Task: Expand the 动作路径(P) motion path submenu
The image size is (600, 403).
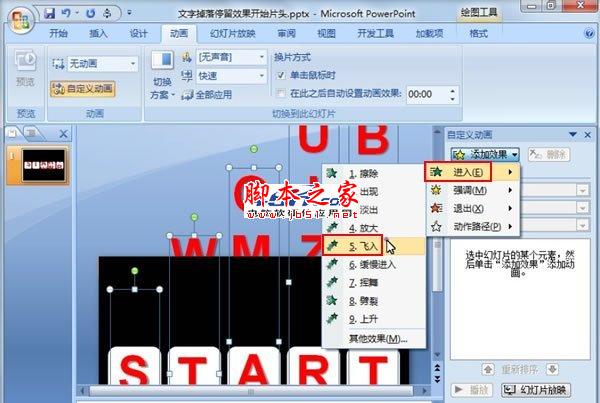Action: pos(473,227)
